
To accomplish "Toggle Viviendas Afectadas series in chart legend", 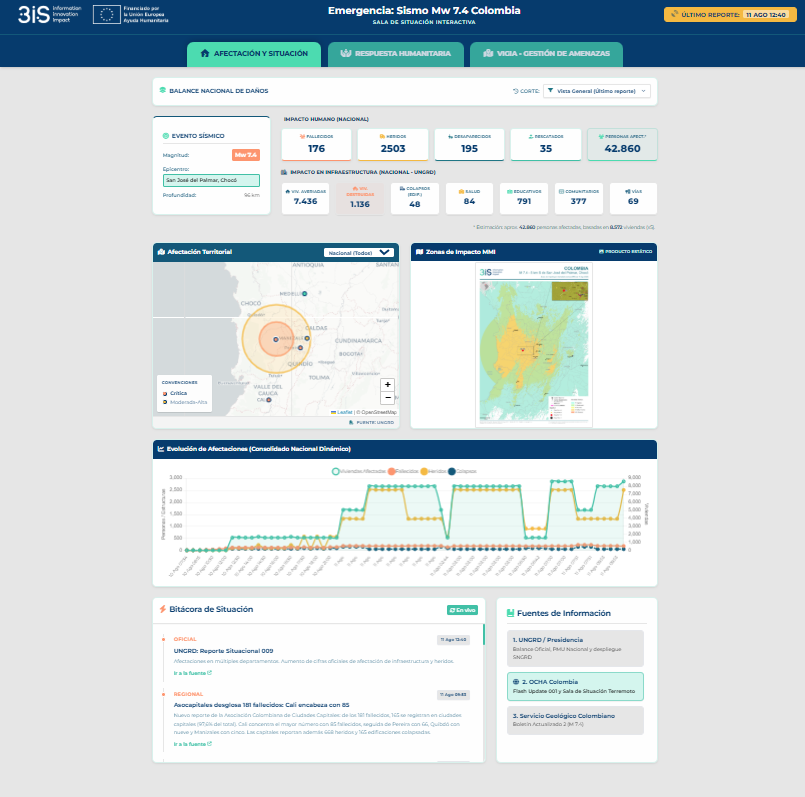I will 359,471.
